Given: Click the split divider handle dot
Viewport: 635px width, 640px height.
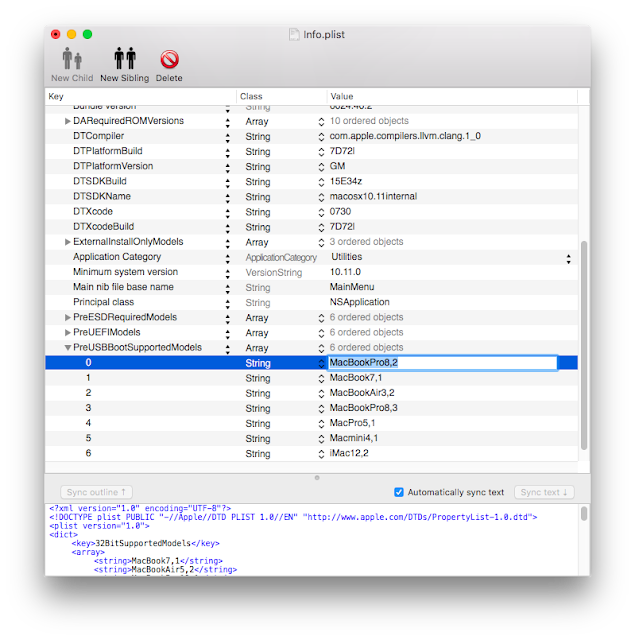Looking at the screenshot, I should pos(317,478).
